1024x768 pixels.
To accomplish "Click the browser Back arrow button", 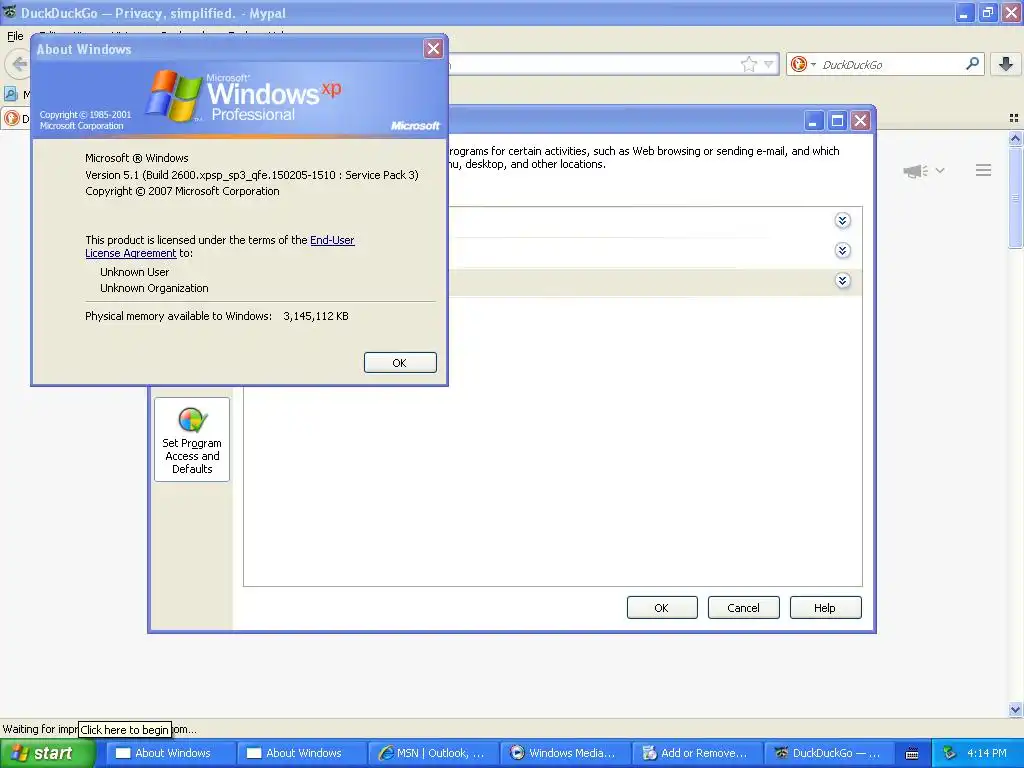I will click(x=19, y=64).
